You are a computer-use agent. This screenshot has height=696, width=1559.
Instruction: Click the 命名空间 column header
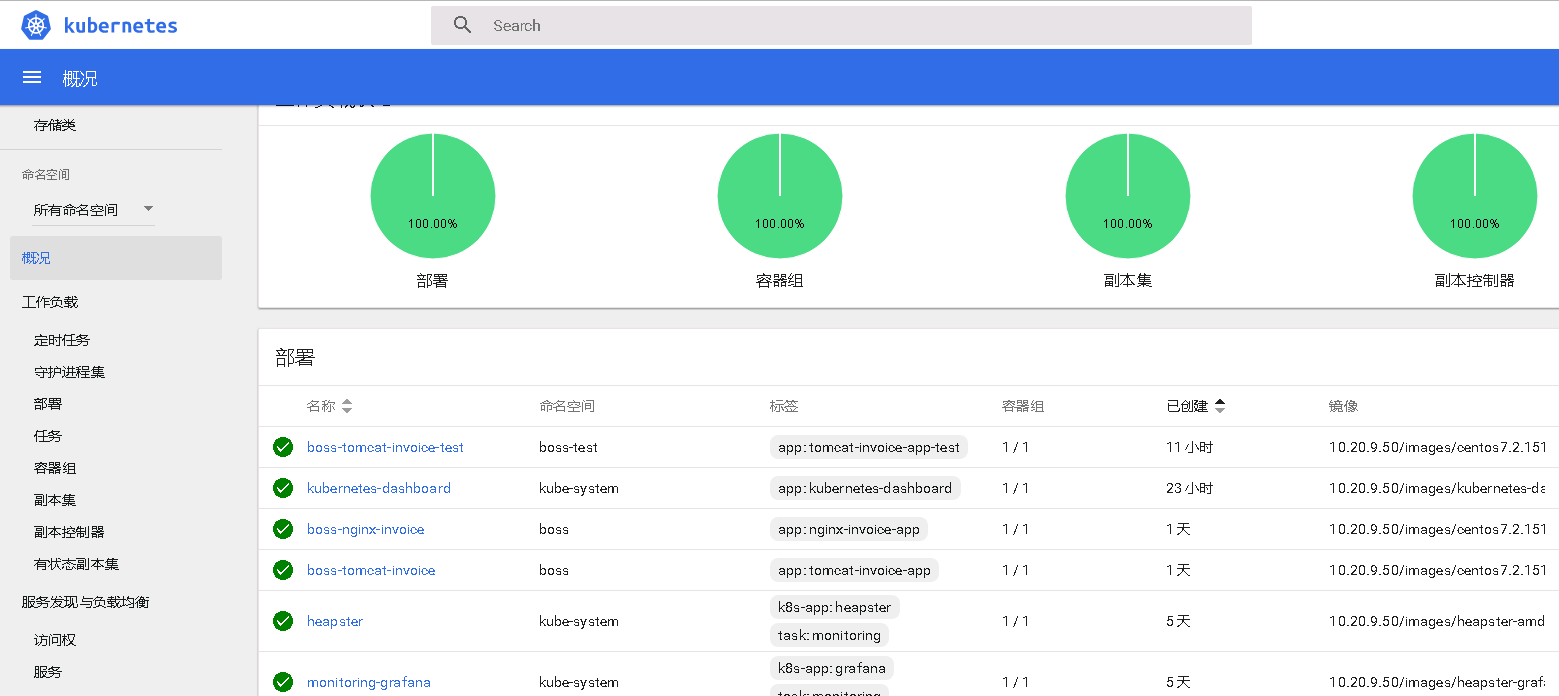pyautogui.click(x=567, y=406)
